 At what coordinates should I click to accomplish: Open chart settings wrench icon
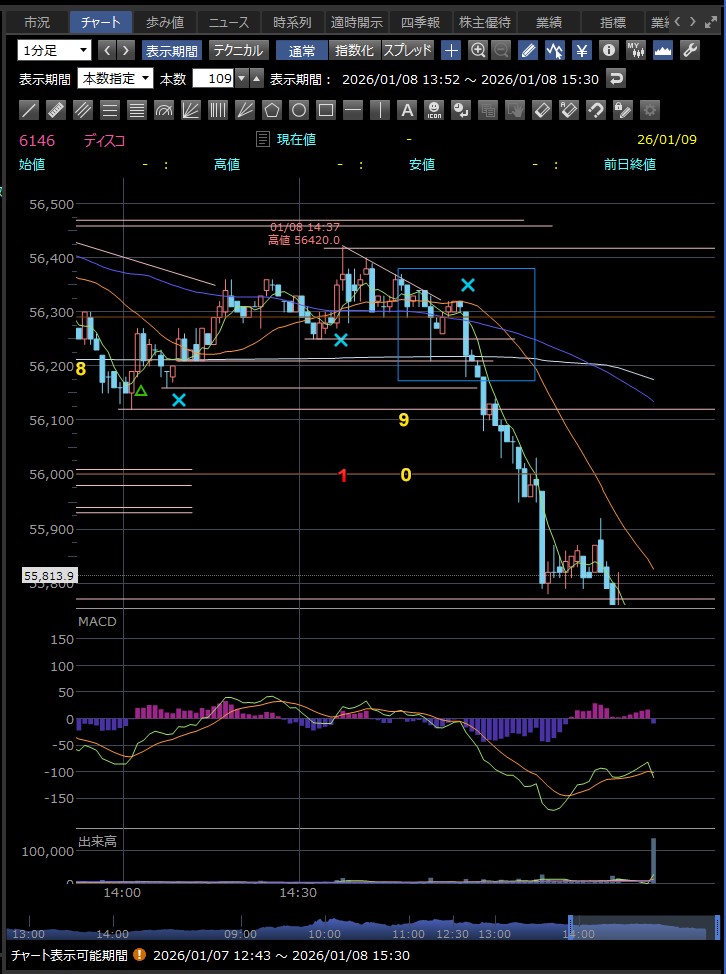point(689,50)
